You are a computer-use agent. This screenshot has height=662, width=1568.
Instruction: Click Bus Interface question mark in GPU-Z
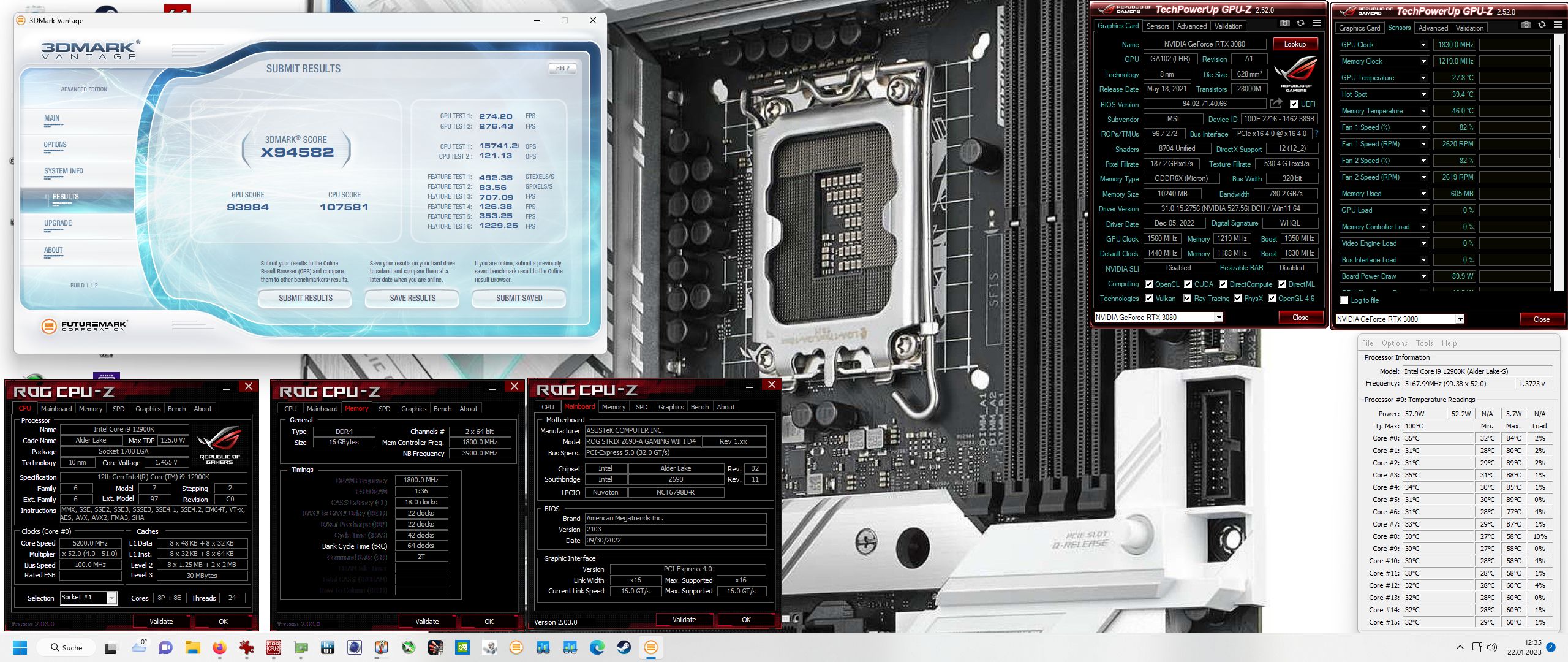[x=1316, y=134]
